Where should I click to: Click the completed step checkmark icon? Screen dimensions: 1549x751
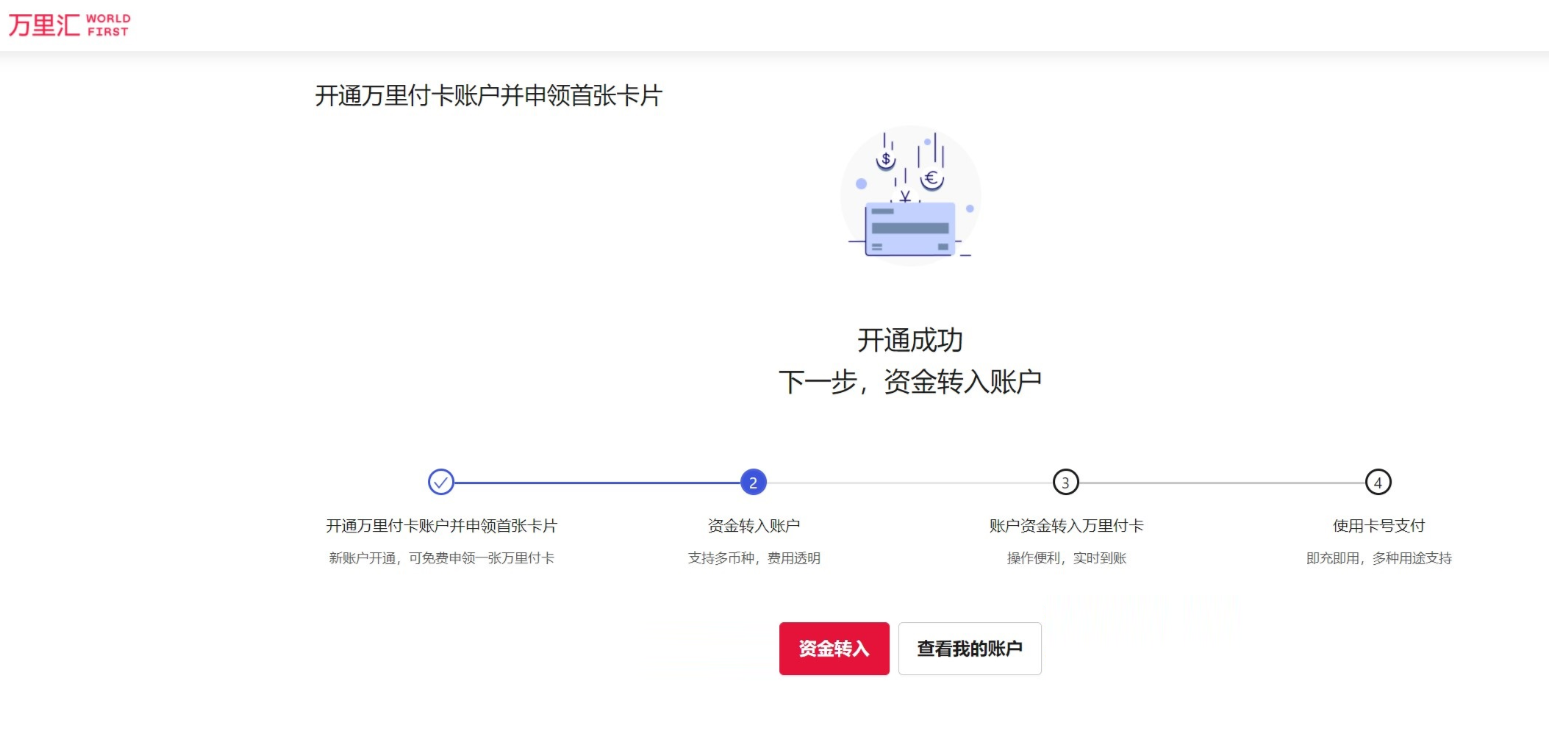[443, 482]
